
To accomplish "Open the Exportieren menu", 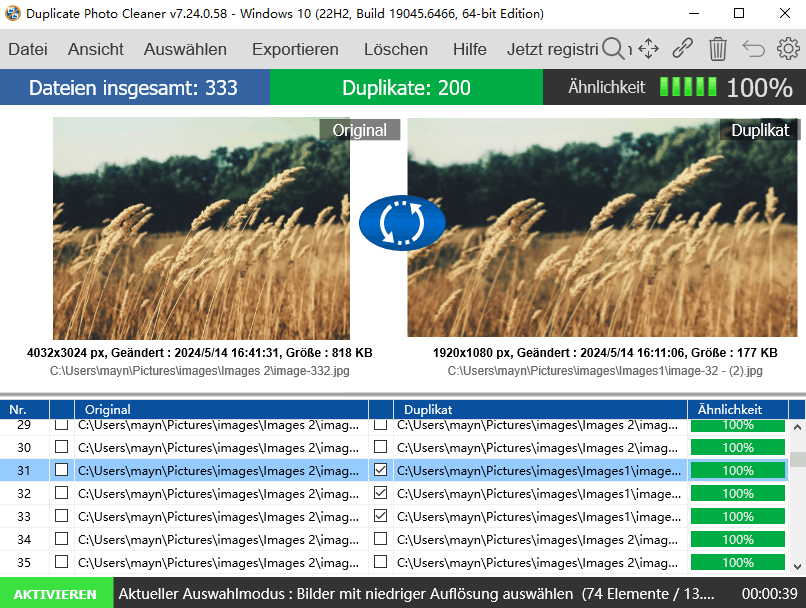I will pyautogui.click(x=297, y=48).
